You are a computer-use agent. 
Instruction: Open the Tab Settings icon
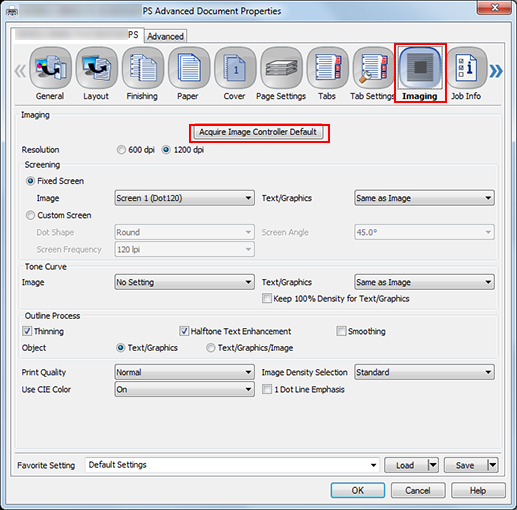point(373,68)
